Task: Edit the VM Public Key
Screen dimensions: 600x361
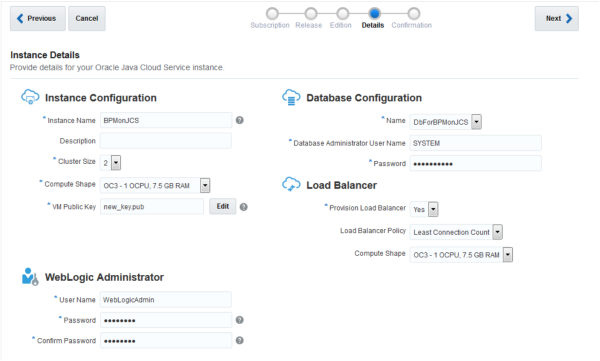Action: tap(222, 206)
